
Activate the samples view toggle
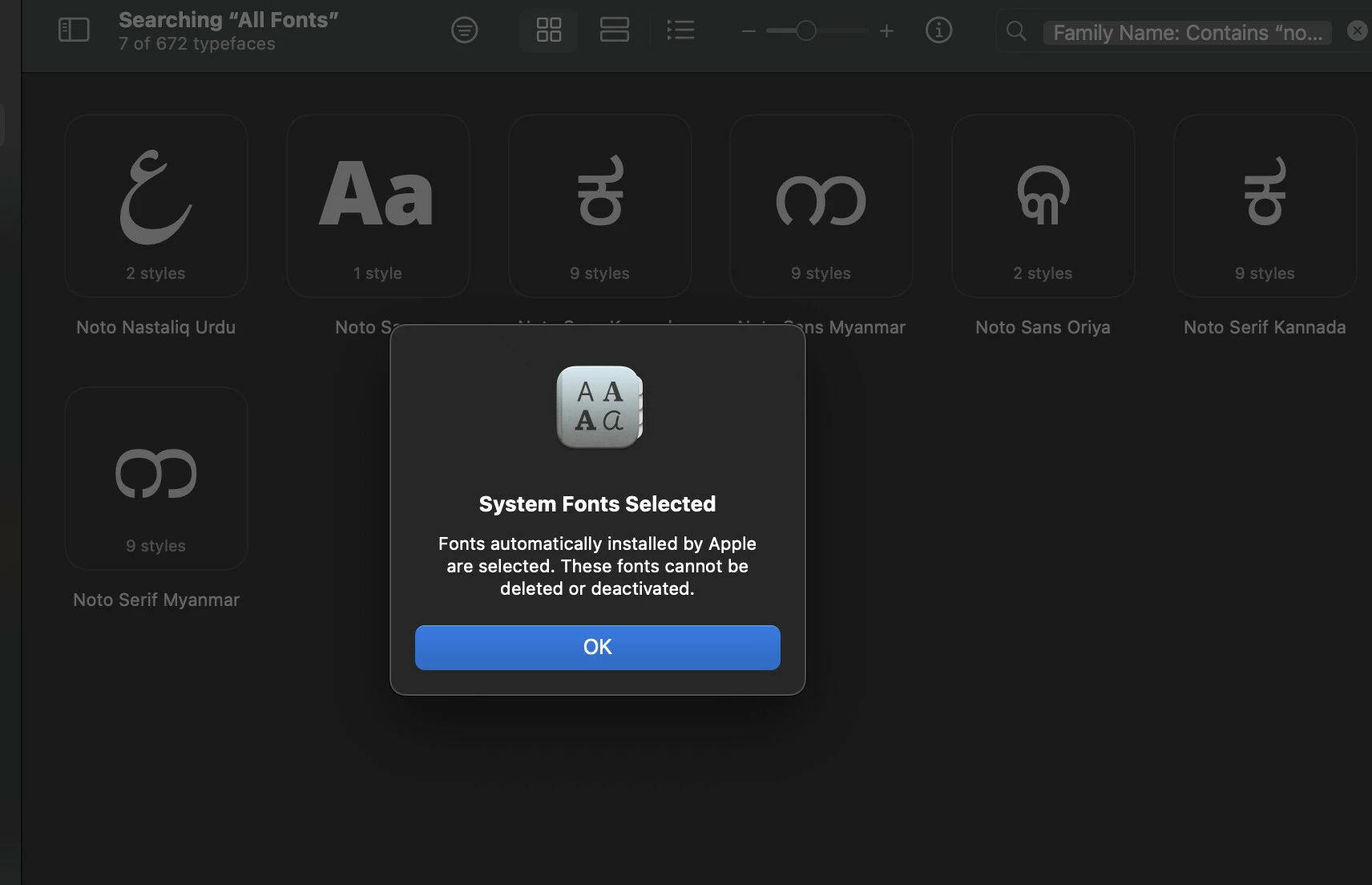point(614,30)
